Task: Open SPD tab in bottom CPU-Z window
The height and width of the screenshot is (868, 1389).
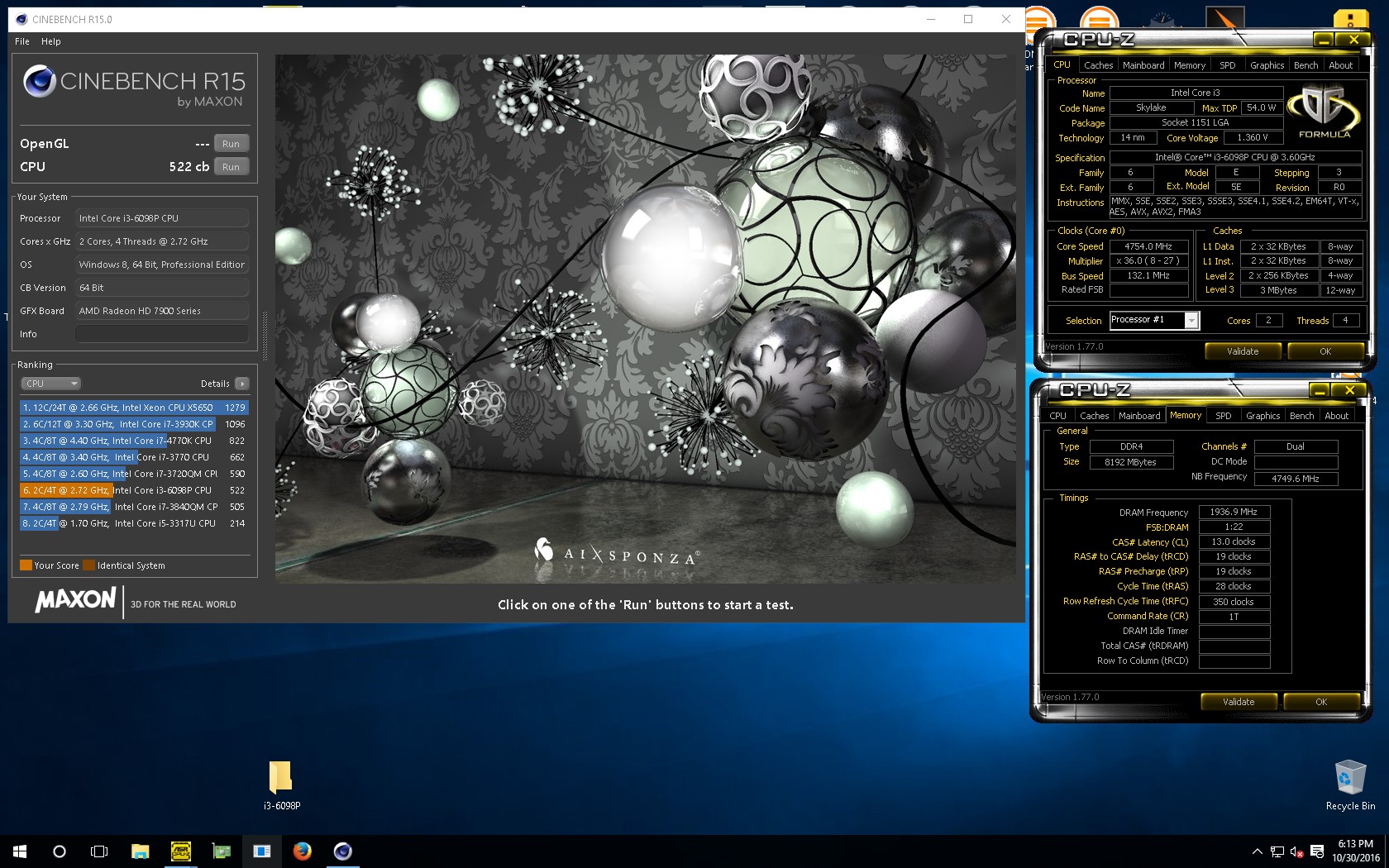Action: point(1224,416)
